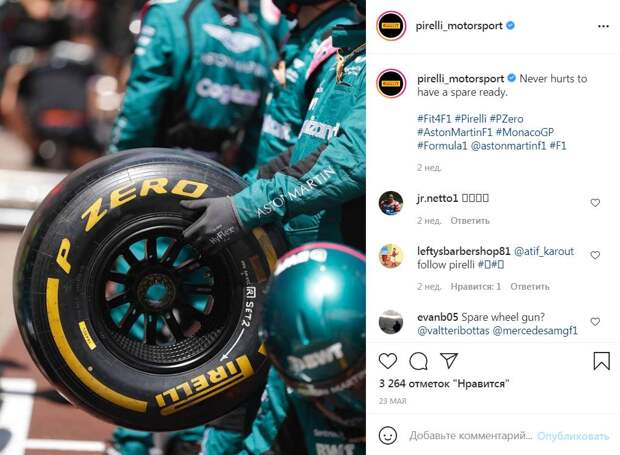Save the post with the bookmark icon

coord(601,361)
